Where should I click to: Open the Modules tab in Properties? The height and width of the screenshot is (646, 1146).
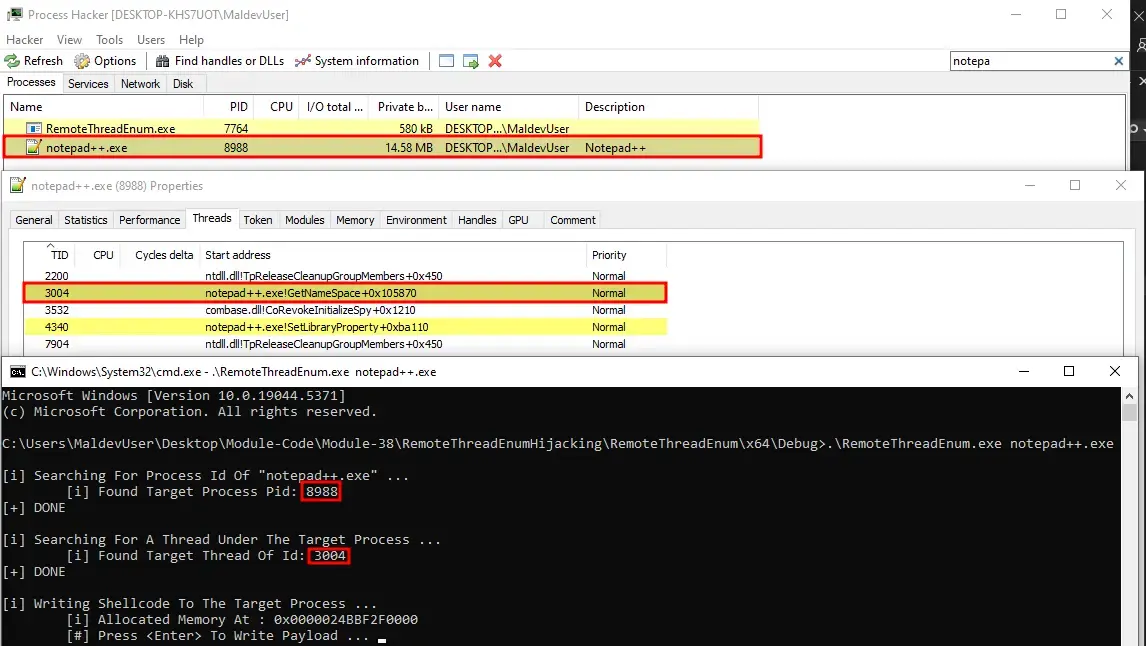pos(304,220)
